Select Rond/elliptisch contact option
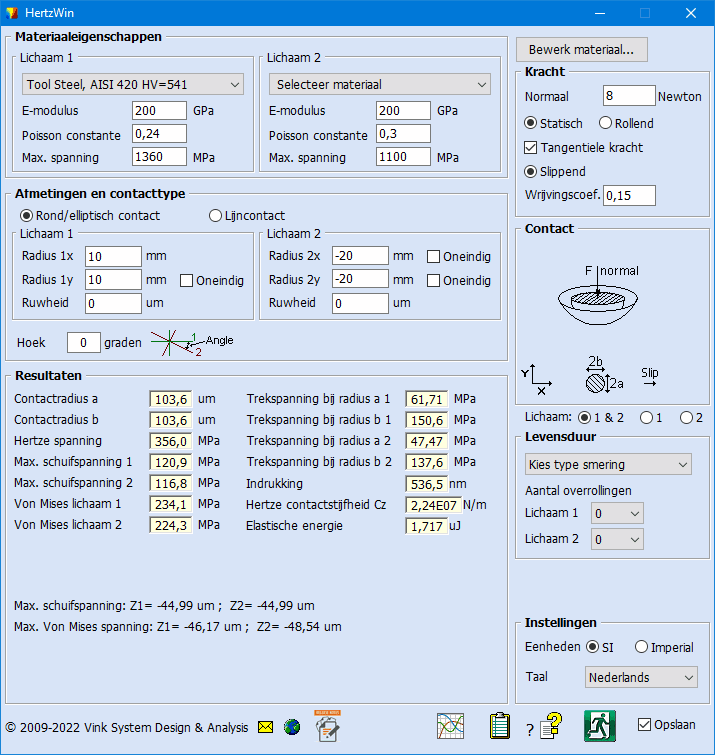Screen dimensions: 715x755 (26, 215)
